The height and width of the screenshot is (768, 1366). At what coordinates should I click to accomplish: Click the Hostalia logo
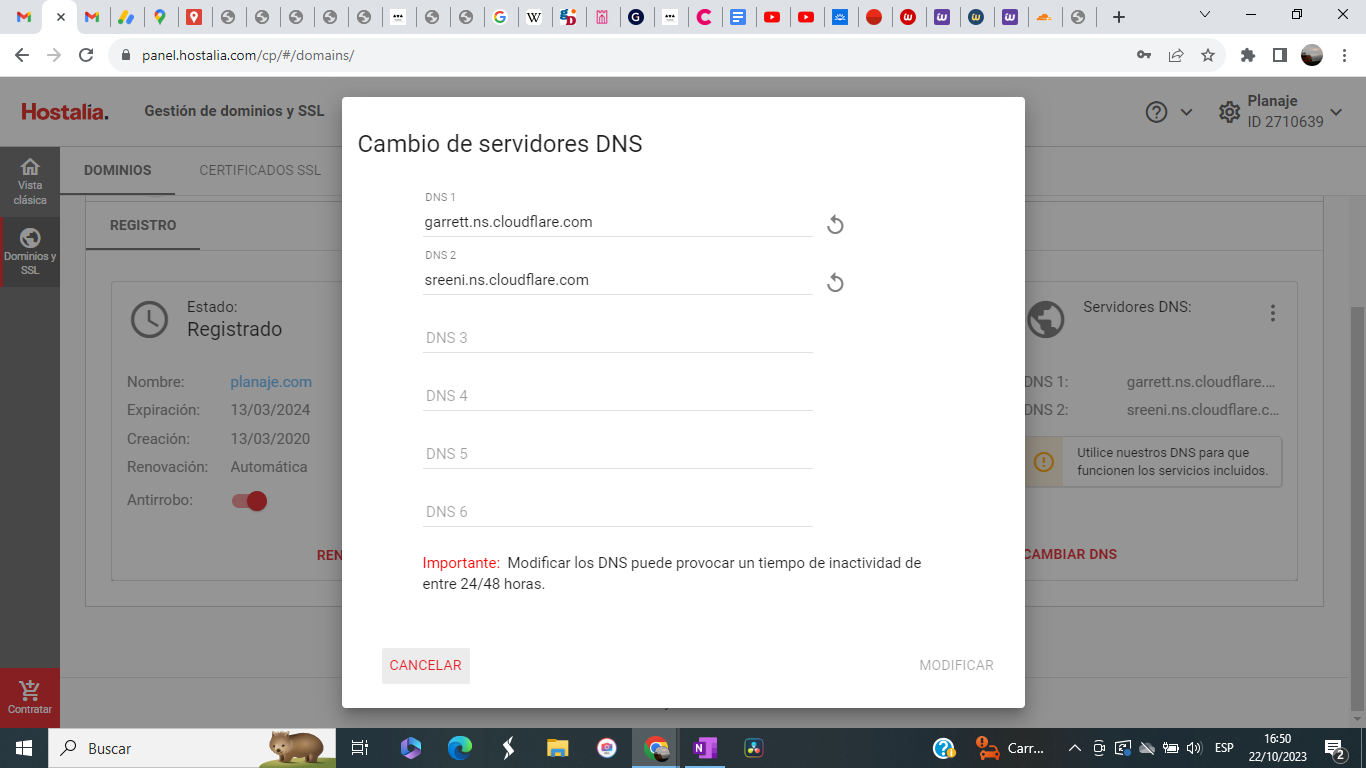[x=65, y=112]
